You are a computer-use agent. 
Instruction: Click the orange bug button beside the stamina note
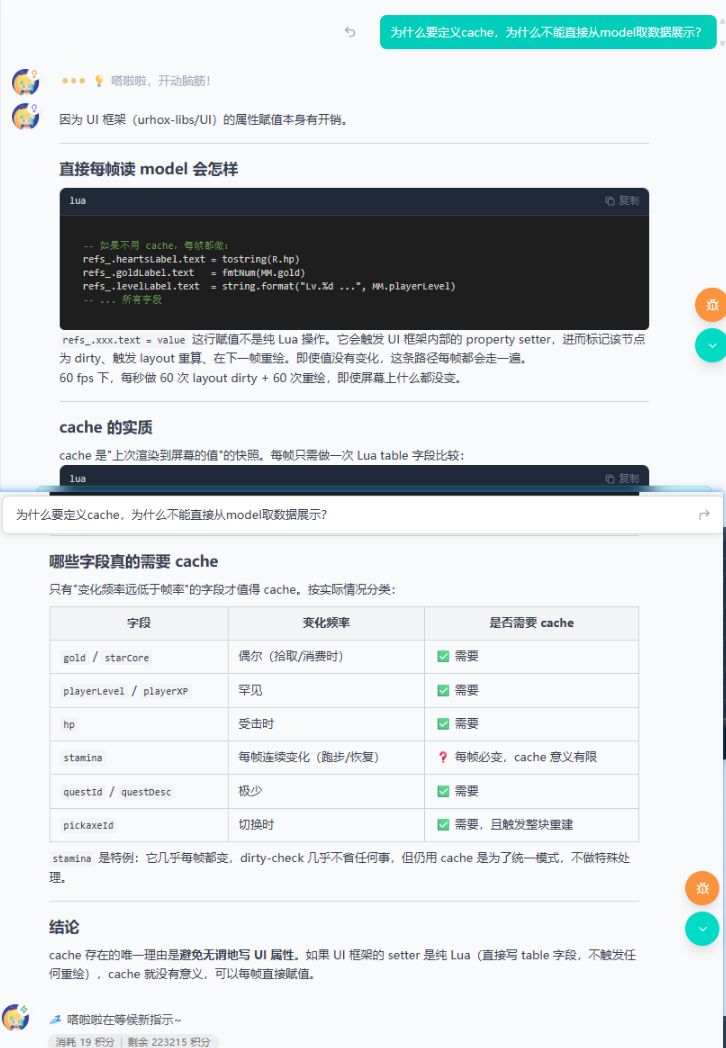click(702, 888)
